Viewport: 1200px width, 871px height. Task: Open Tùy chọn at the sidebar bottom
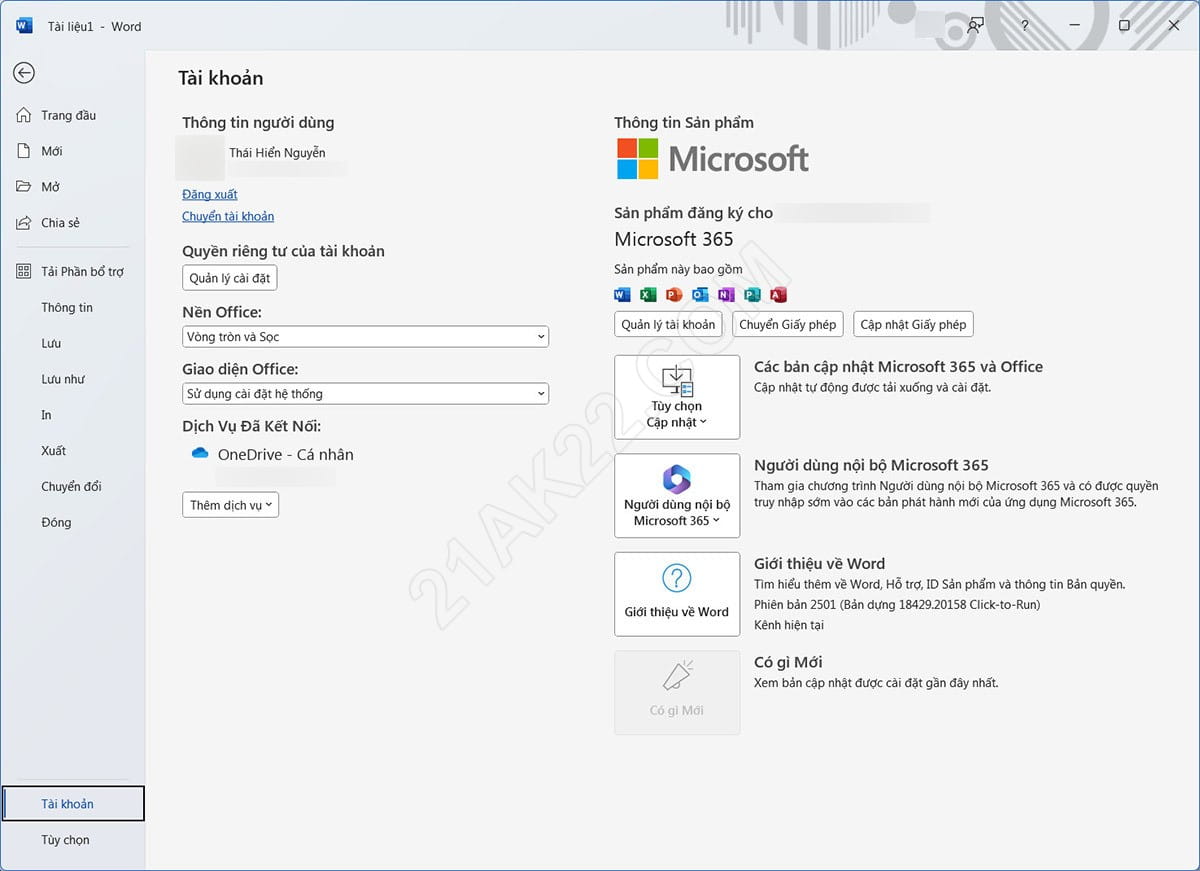65,840
